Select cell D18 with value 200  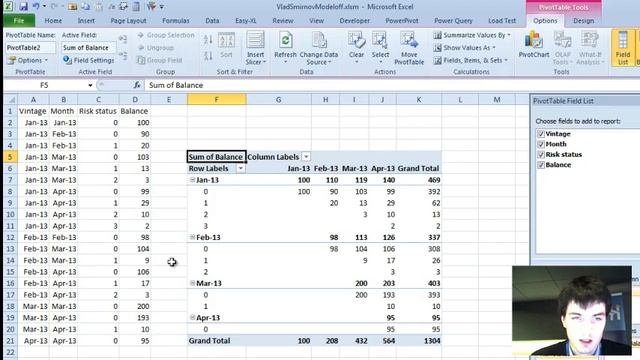[x=135, y=306]
